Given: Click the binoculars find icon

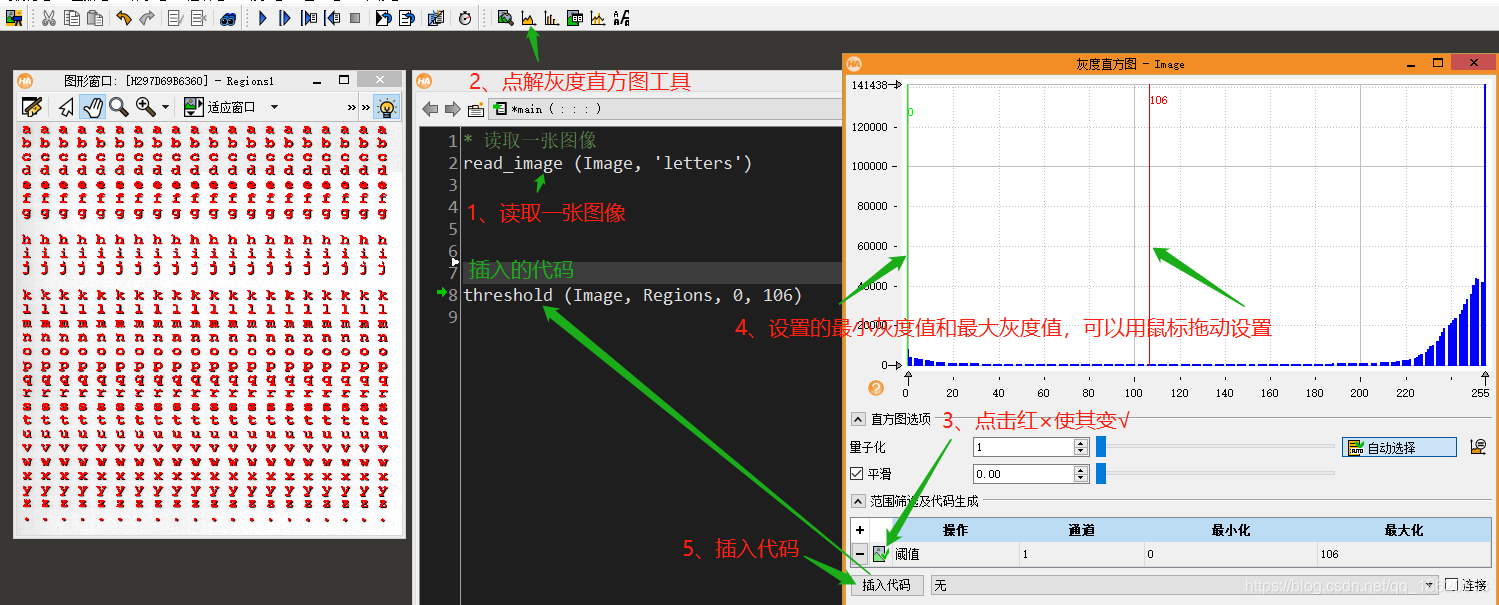Looking at the screenshot, I should click(227, 18).
